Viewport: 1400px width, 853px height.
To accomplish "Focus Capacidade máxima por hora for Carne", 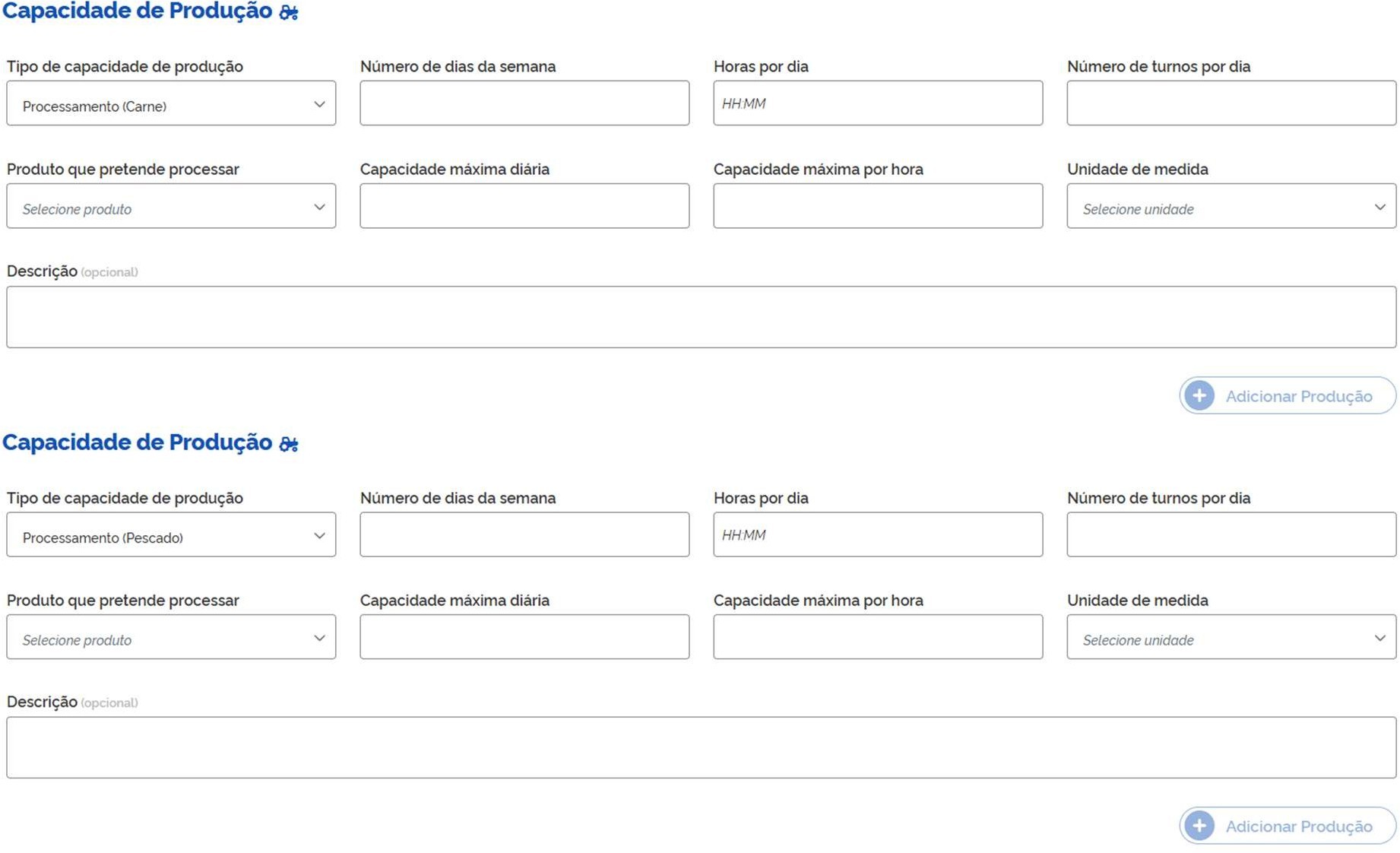I will click(x=878, y=207).
